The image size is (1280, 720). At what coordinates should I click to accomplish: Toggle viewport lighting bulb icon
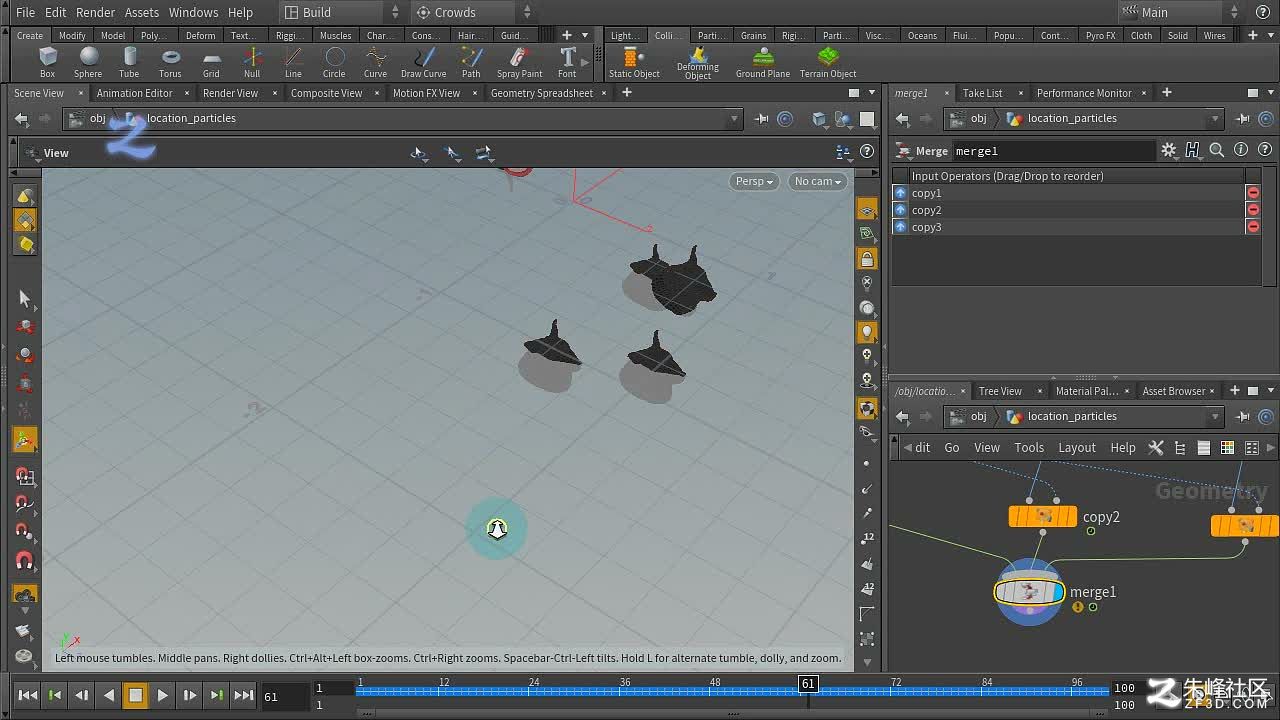(867, 331)
